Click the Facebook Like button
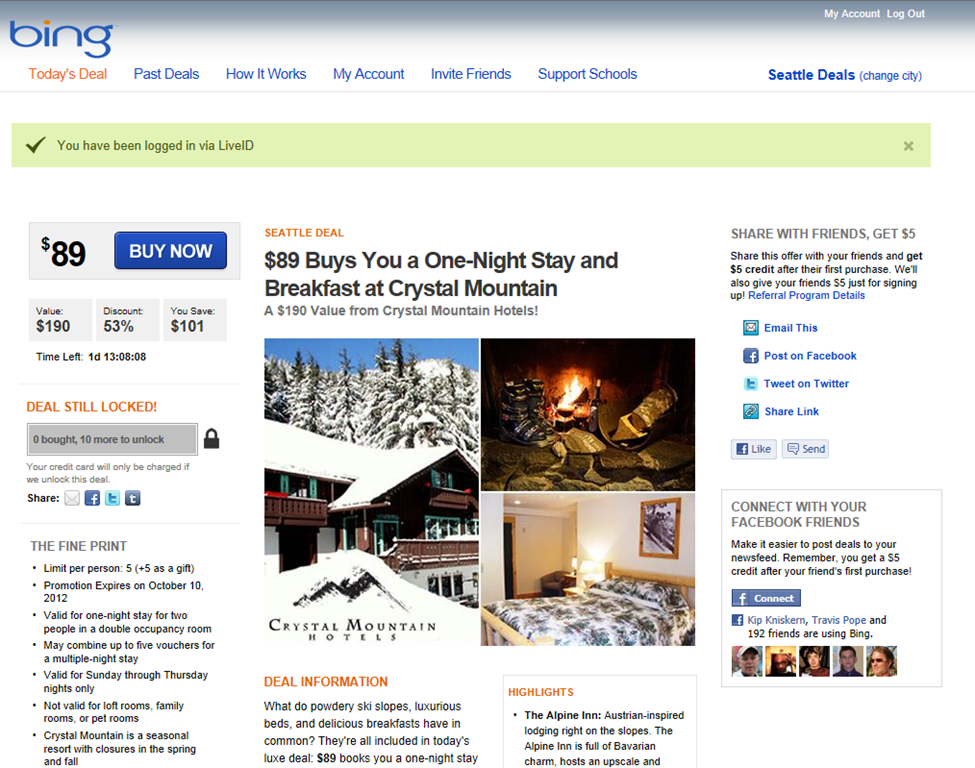 point(754,449)
